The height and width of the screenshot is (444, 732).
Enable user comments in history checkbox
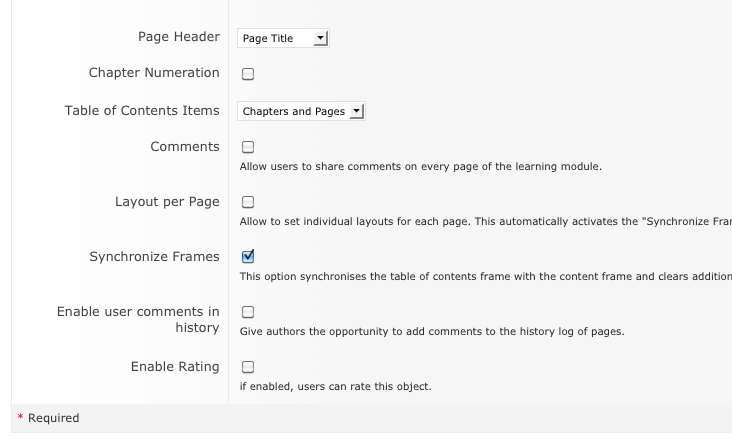[247, 312]
